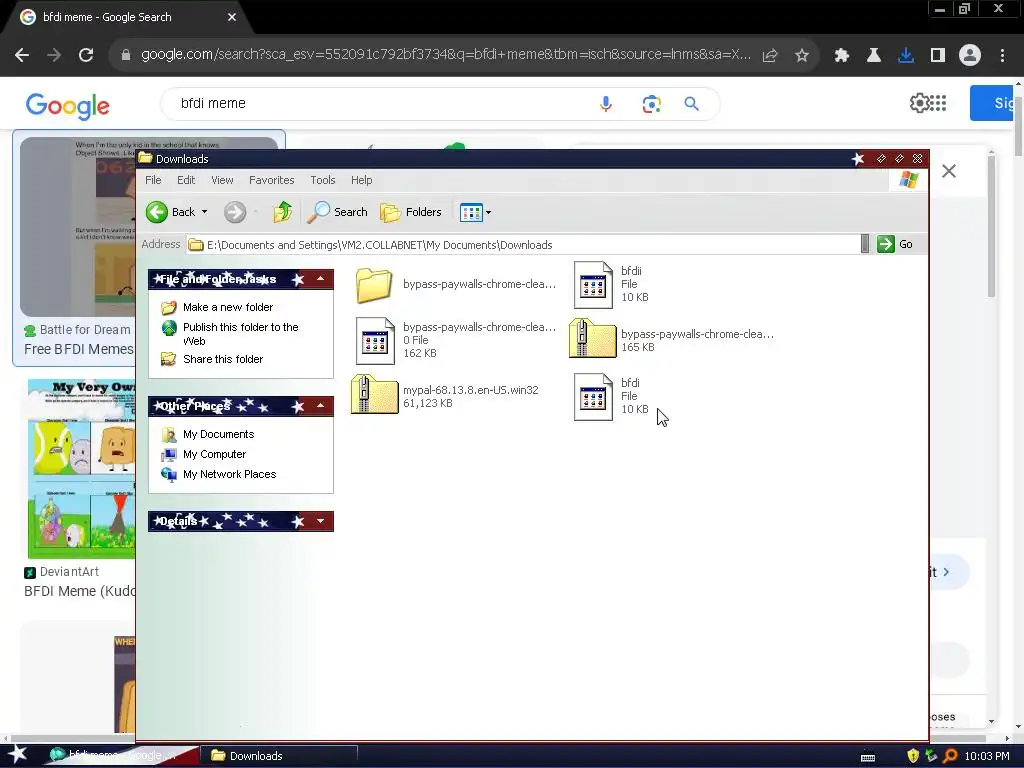The image size is (1024, 768).
Task: Collapse the Other Places panel
Action: point(321,406)
